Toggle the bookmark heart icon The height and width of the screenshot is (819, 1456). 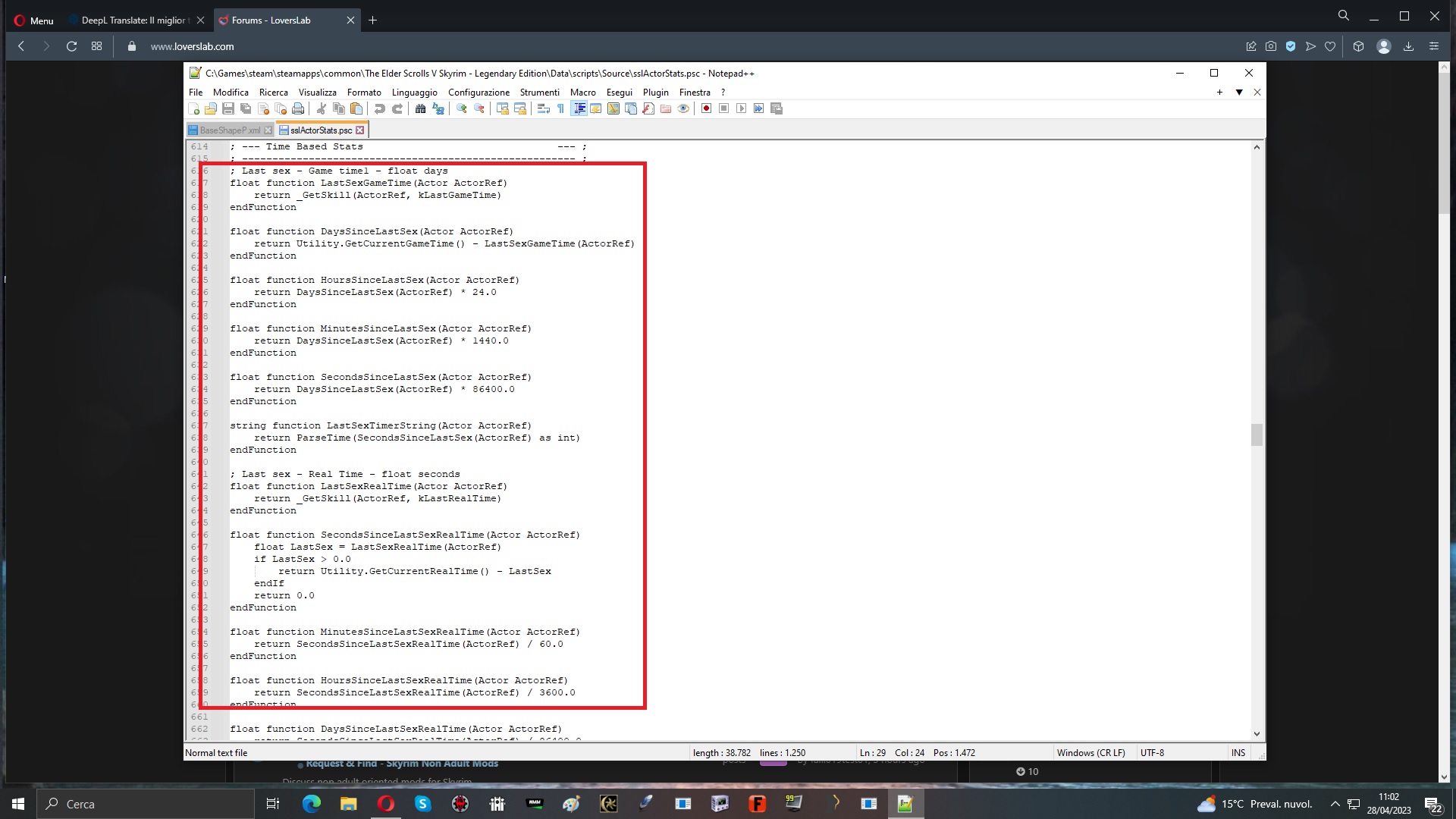(1331, 46)
